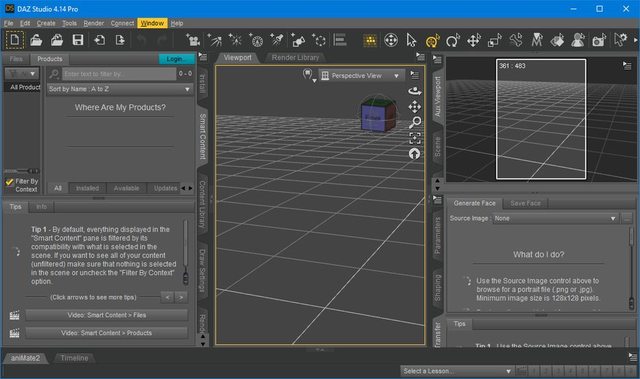Click the Login button
640x379 pixels.
coord(177,59)
